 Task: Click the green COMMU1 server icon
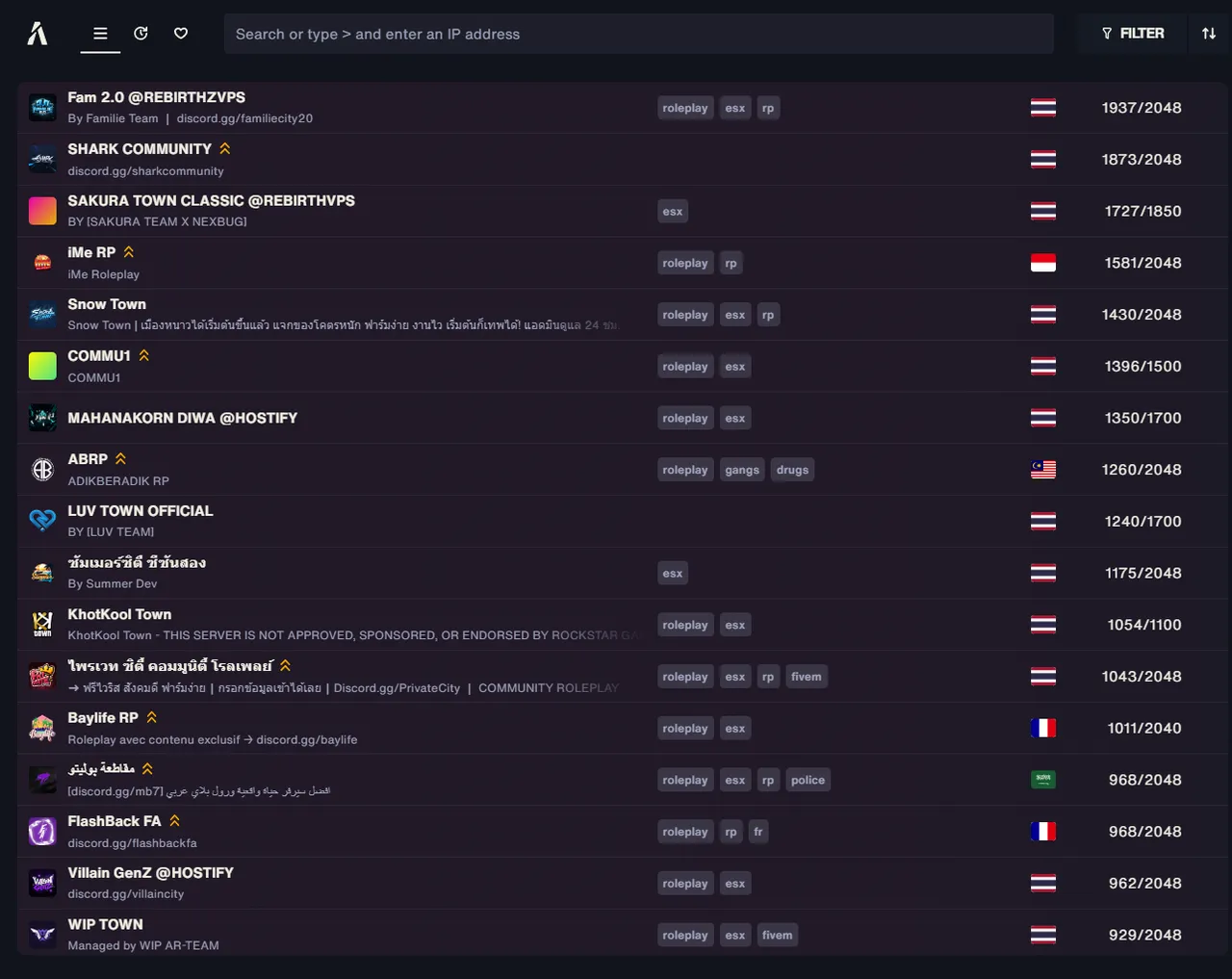(x=42, y=366)
